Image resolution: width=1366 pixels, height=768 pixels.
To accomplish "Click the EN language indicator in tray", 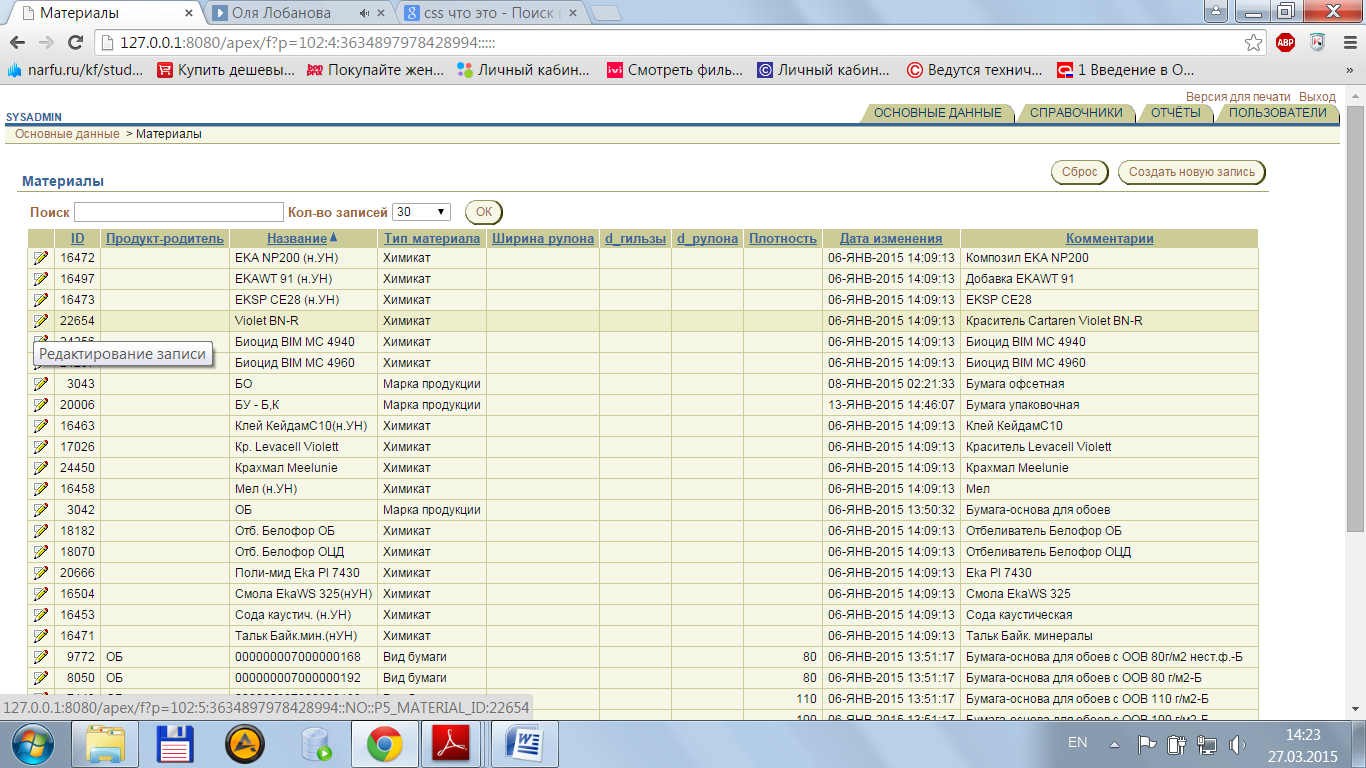I will tap(1078, 743).
